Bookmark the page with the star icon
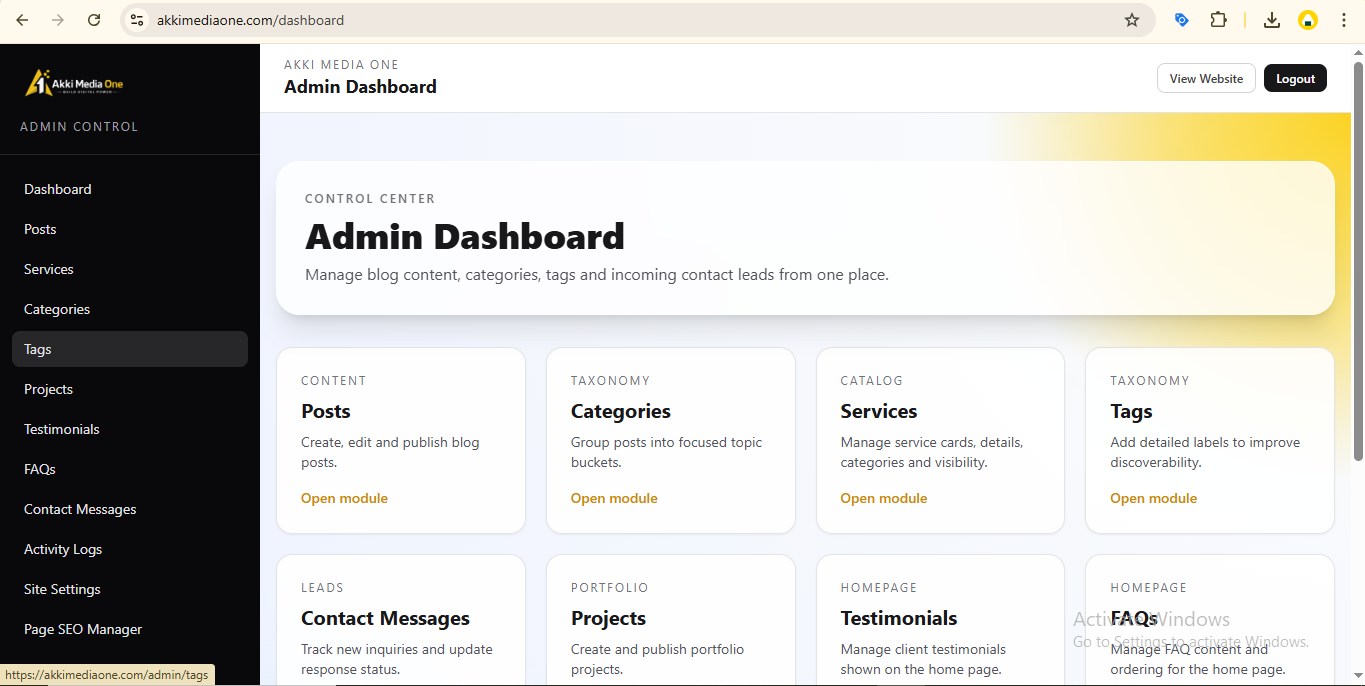Image resolution: width=1365 pixels, height=686 pixels. [x=1131, y=19]
